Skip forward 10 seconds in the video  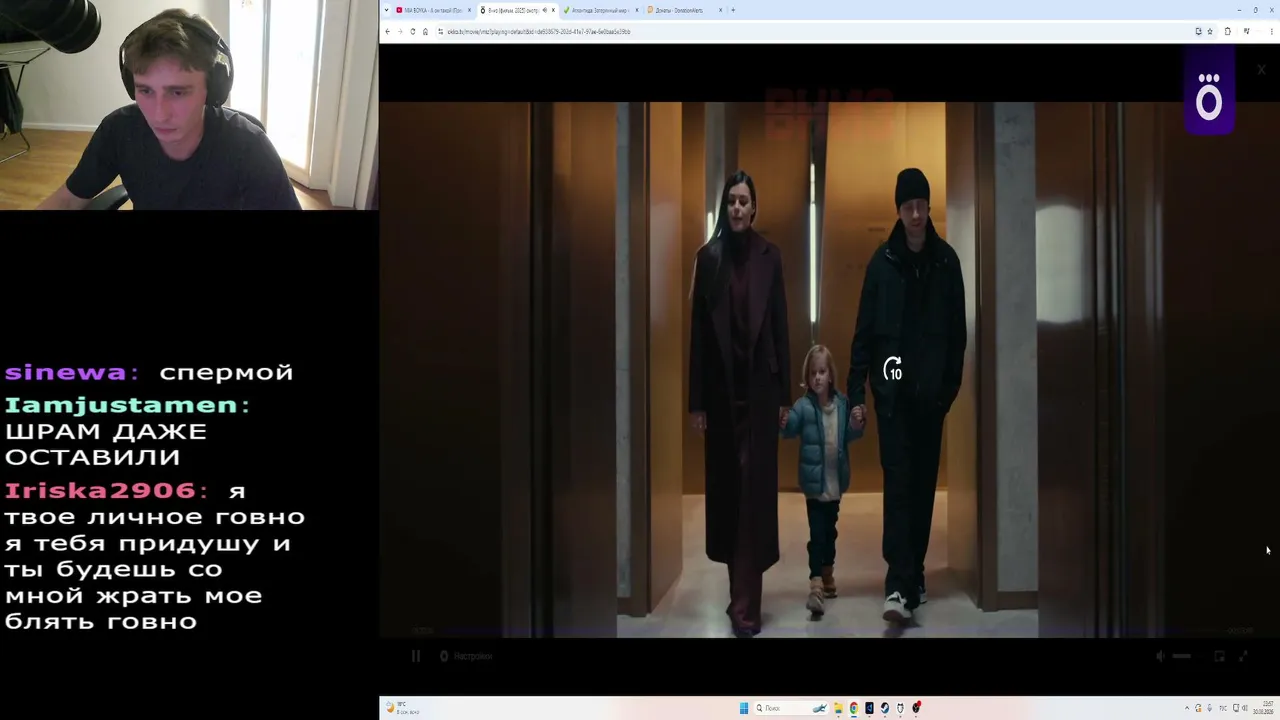(893, 369)
